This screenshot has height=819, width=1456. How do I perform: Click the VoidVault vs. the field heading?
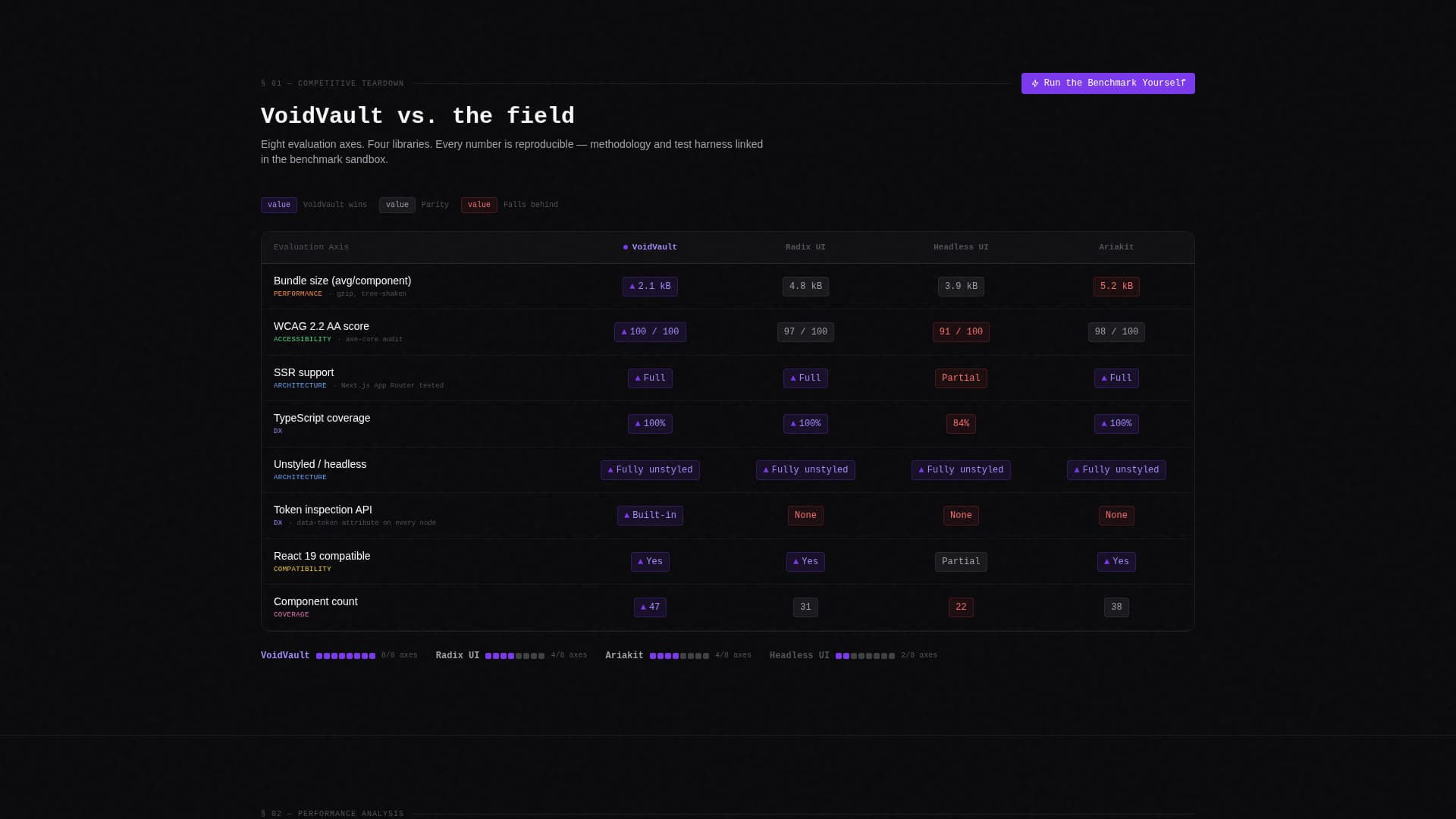point(417,116)
